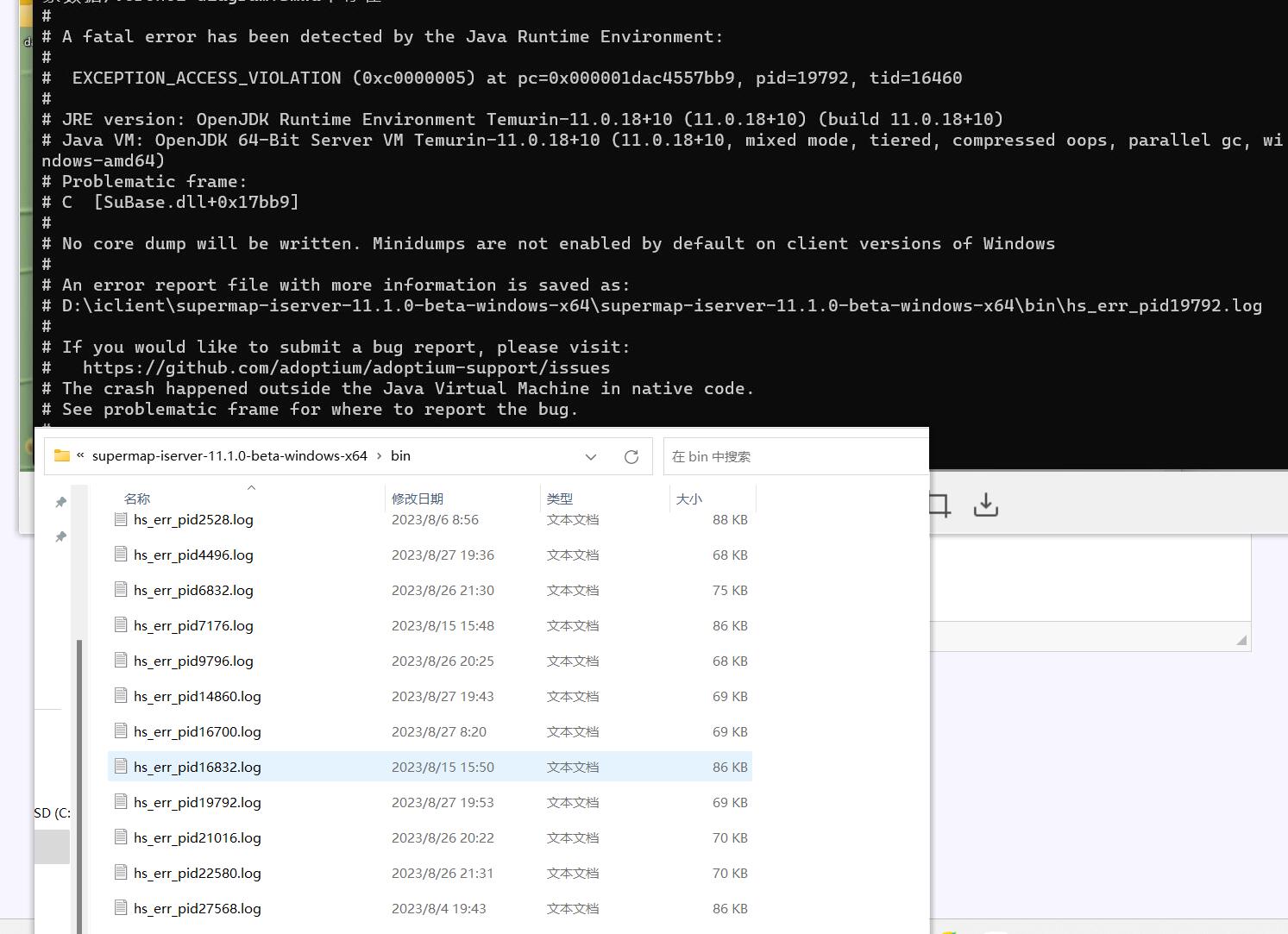Select file hs_err_pid16832.log
Image resolution: width=1288 pixels, height=934 pixels.
pyautogui.click(x=430, y=767)
